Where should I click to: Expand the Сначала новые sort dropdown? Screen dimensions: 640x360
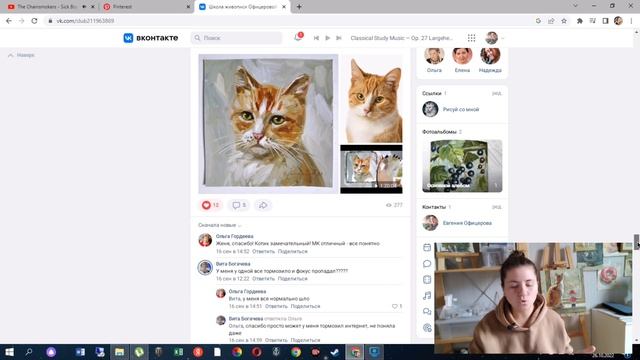tap(220, 225)
